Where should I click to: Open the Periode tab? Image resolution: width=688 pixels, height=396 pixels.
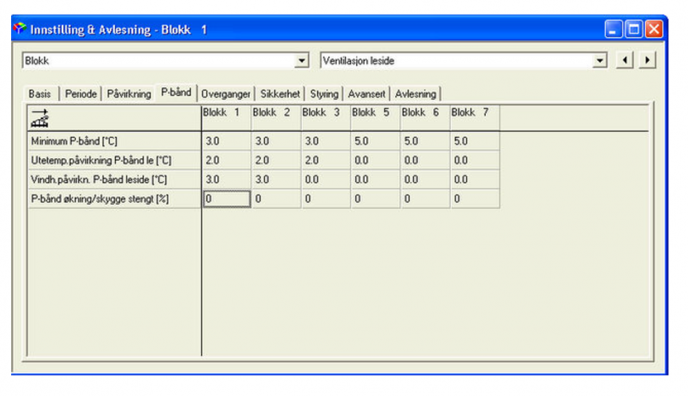81,94
